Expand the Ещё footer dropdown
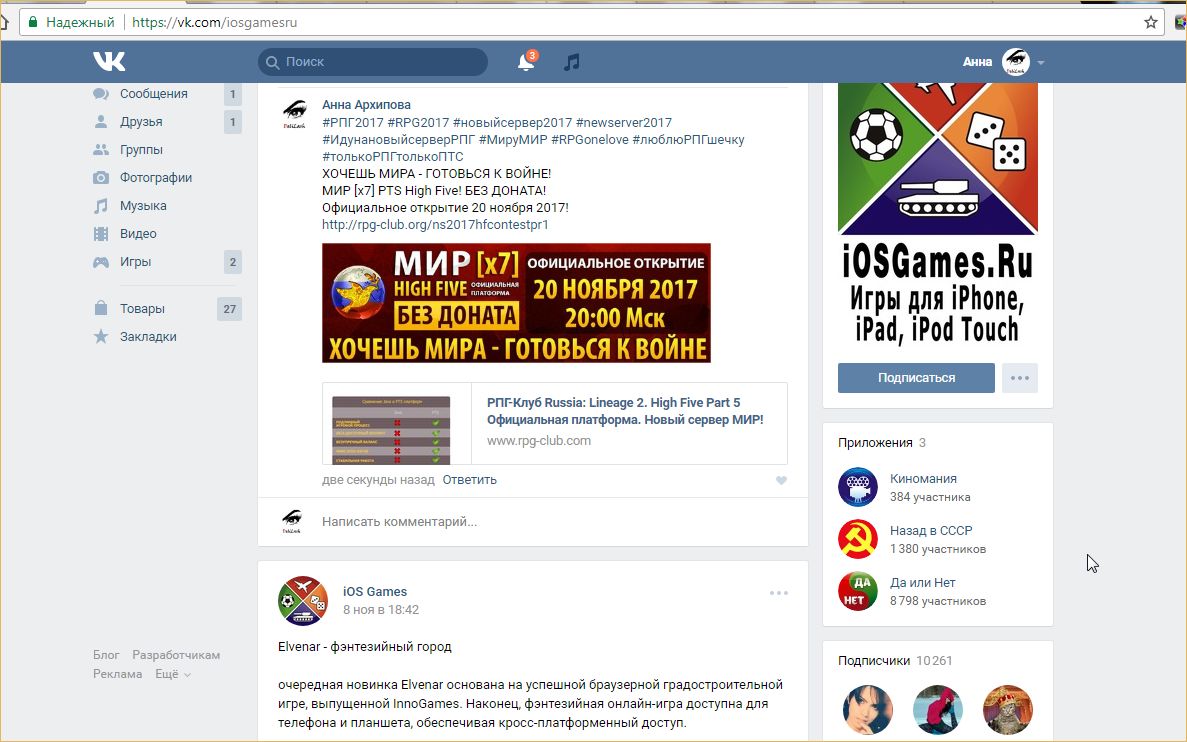The width and height of the screenshot is (1187, 742). (x=173, y=674)
